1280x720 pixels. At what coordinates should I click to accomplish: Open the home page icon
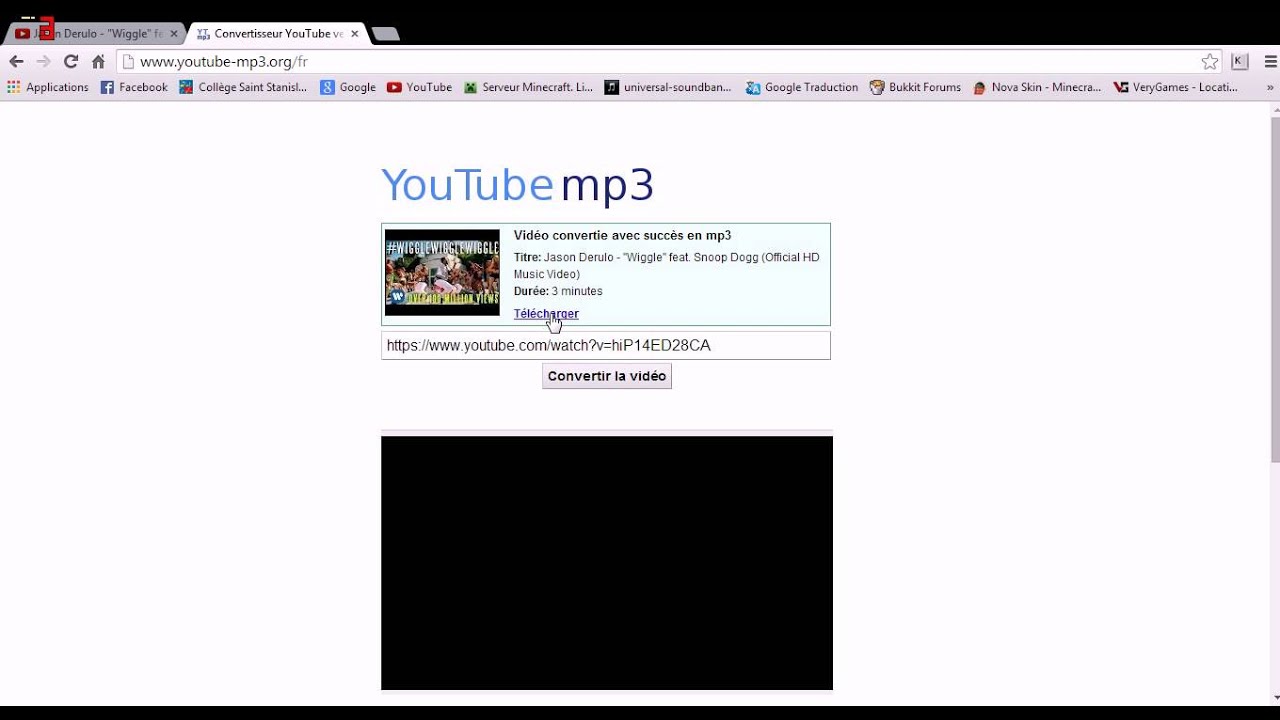point(98,62)
